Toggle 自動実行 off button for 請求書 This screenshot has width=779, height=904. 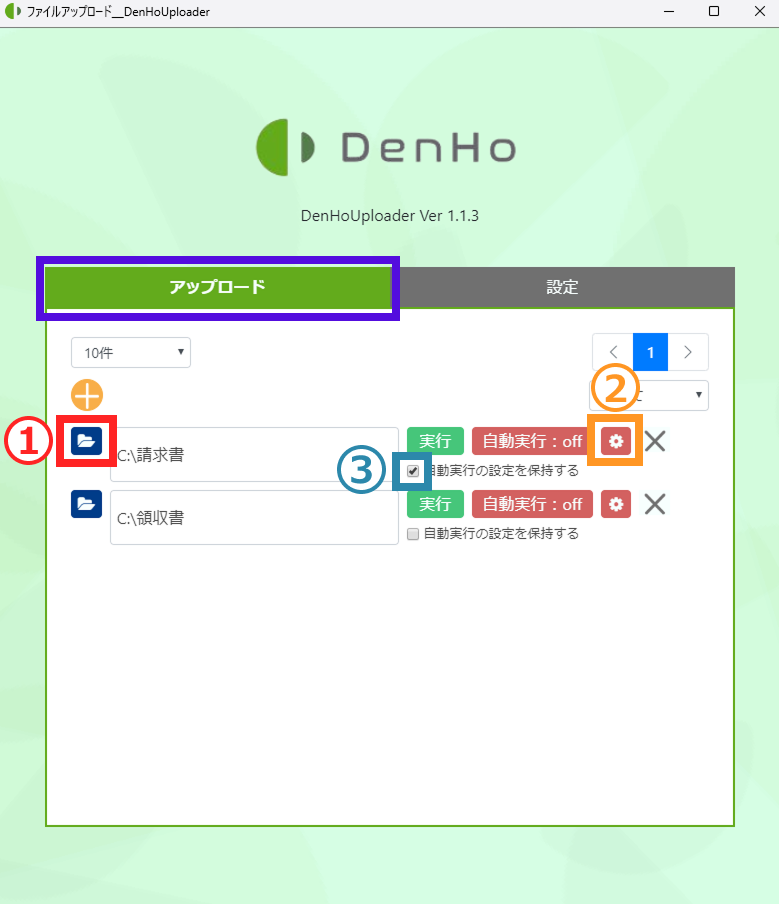tap(532, 441)
